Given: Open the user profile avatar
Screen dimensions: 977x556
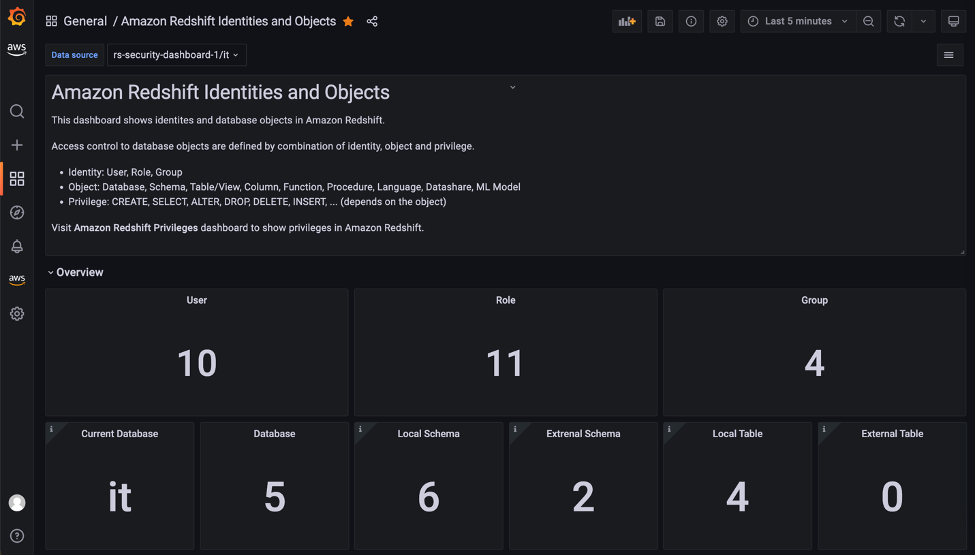Looking at the screenshot, I should point(17,503).
